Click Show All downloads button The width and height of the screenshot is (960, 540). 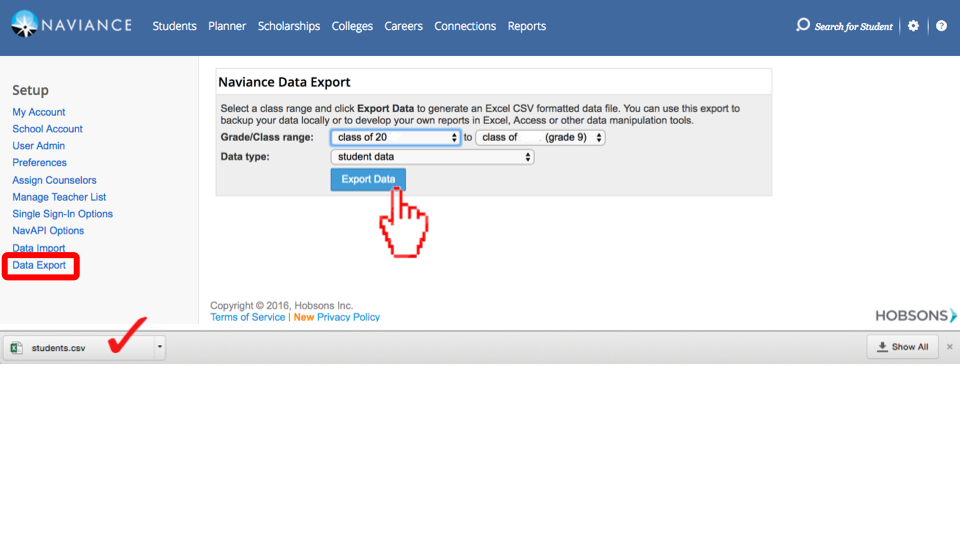point(902,347)
